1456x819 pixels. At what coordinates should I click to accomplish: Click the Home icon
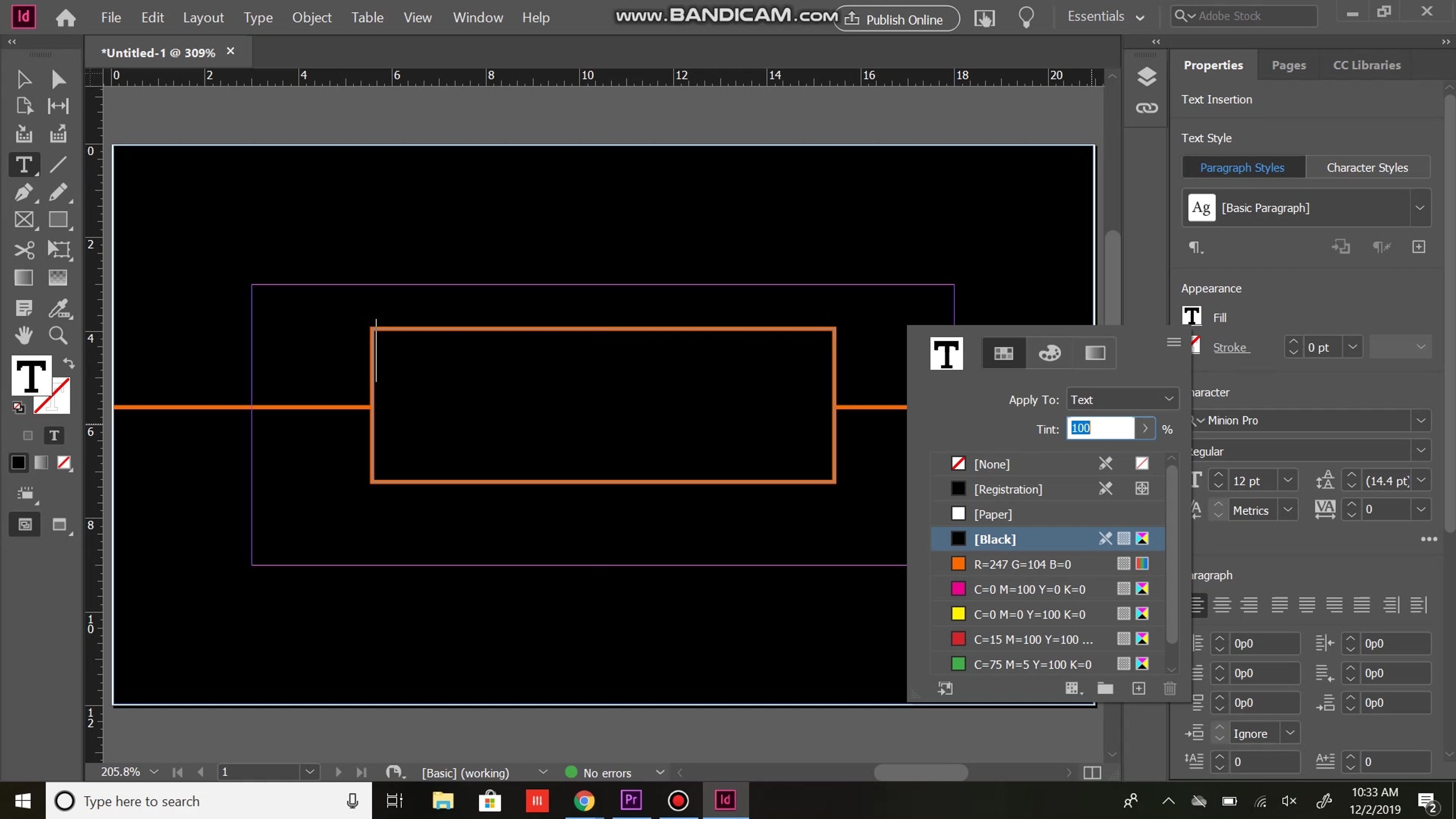(66, 18)
